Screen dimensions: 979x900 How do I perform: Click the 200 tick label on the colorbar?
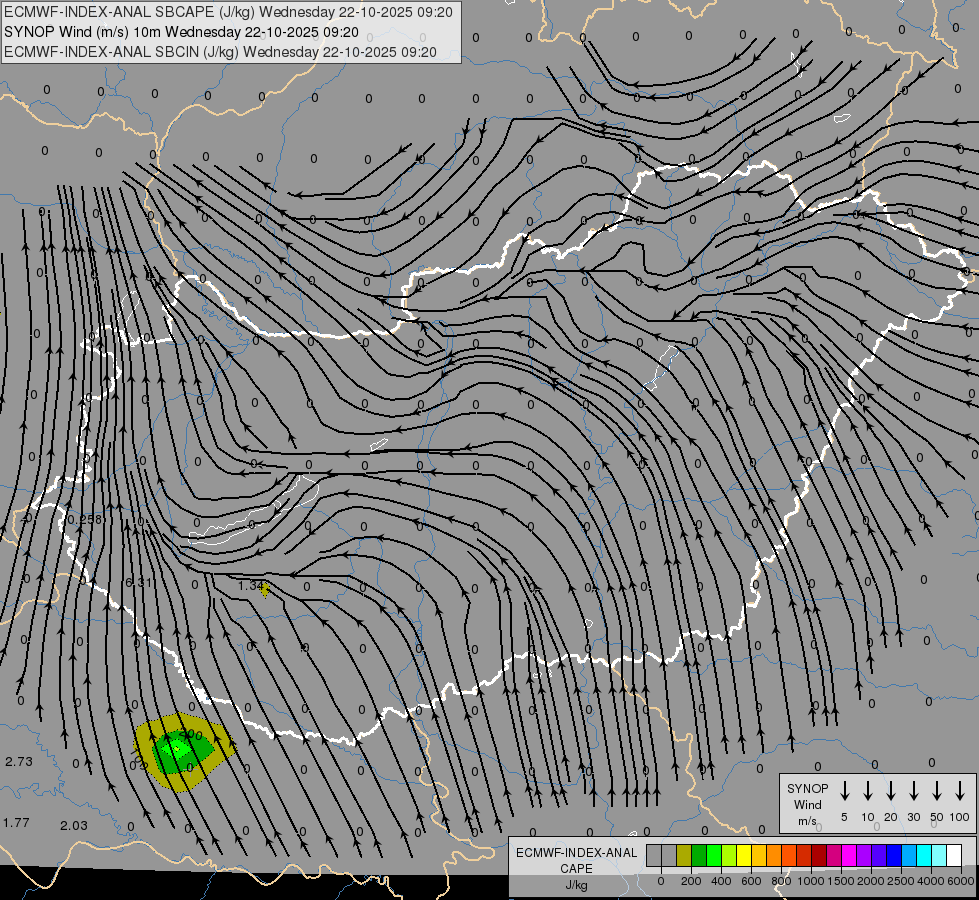click(691, 881)
